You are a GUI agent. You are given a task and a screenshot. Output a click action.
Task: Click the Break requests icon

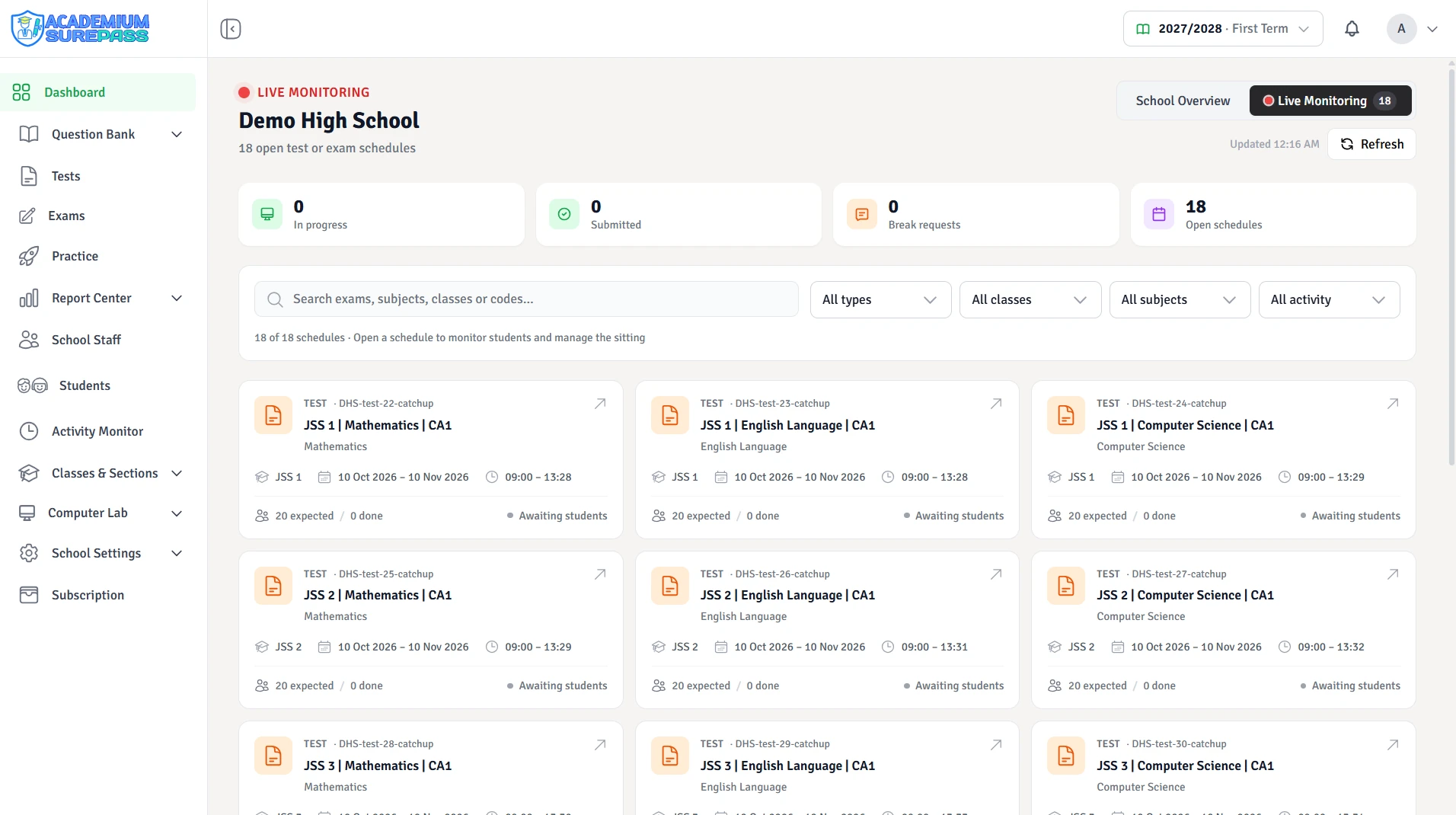coord(862,214)
